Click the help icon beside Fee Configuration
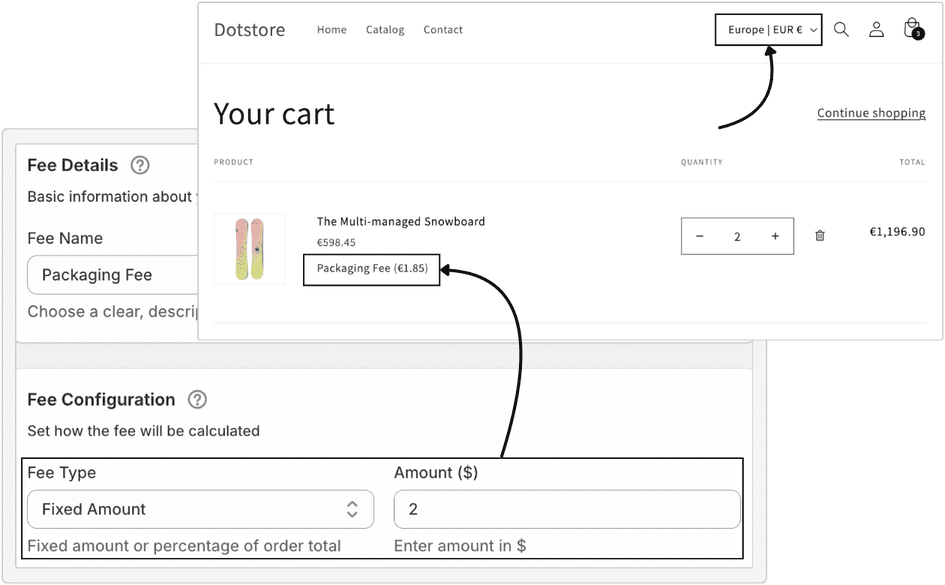945x585 pixels. pyautogui.click(x=197, y=400)
